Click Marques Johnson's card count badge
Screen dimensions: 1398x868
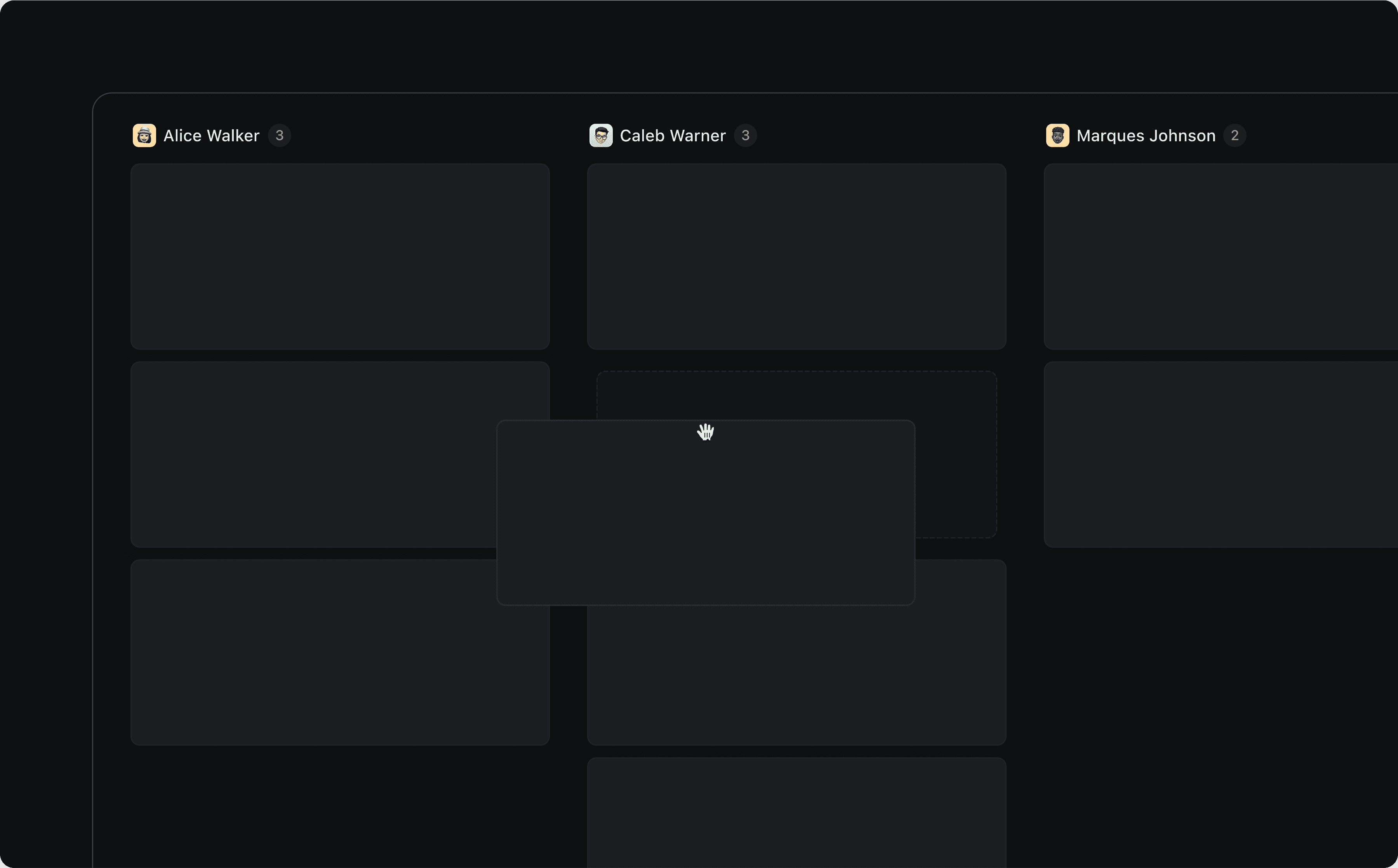click(1235, 135)
